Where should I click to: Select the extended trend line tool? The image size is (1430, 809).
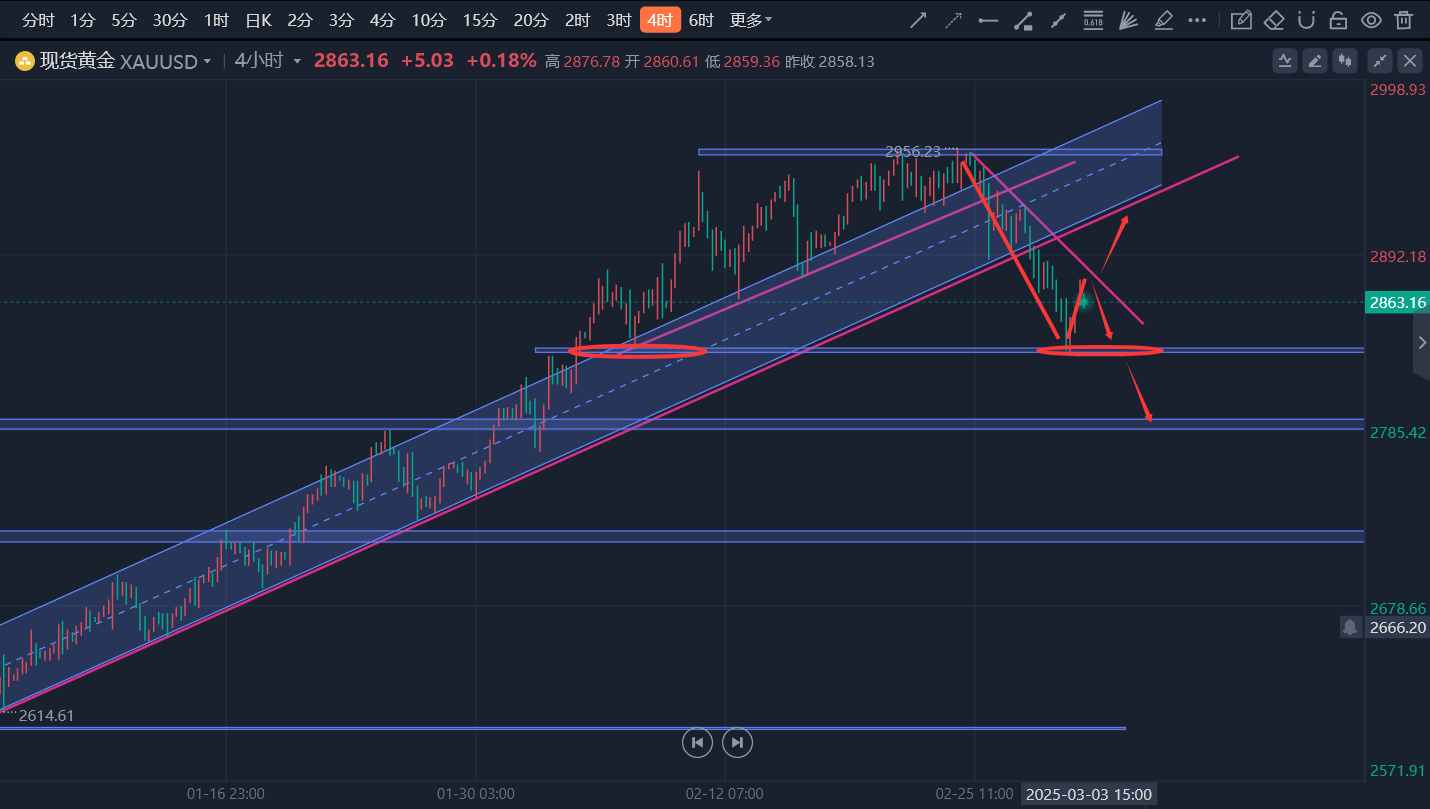(1058, 20)
